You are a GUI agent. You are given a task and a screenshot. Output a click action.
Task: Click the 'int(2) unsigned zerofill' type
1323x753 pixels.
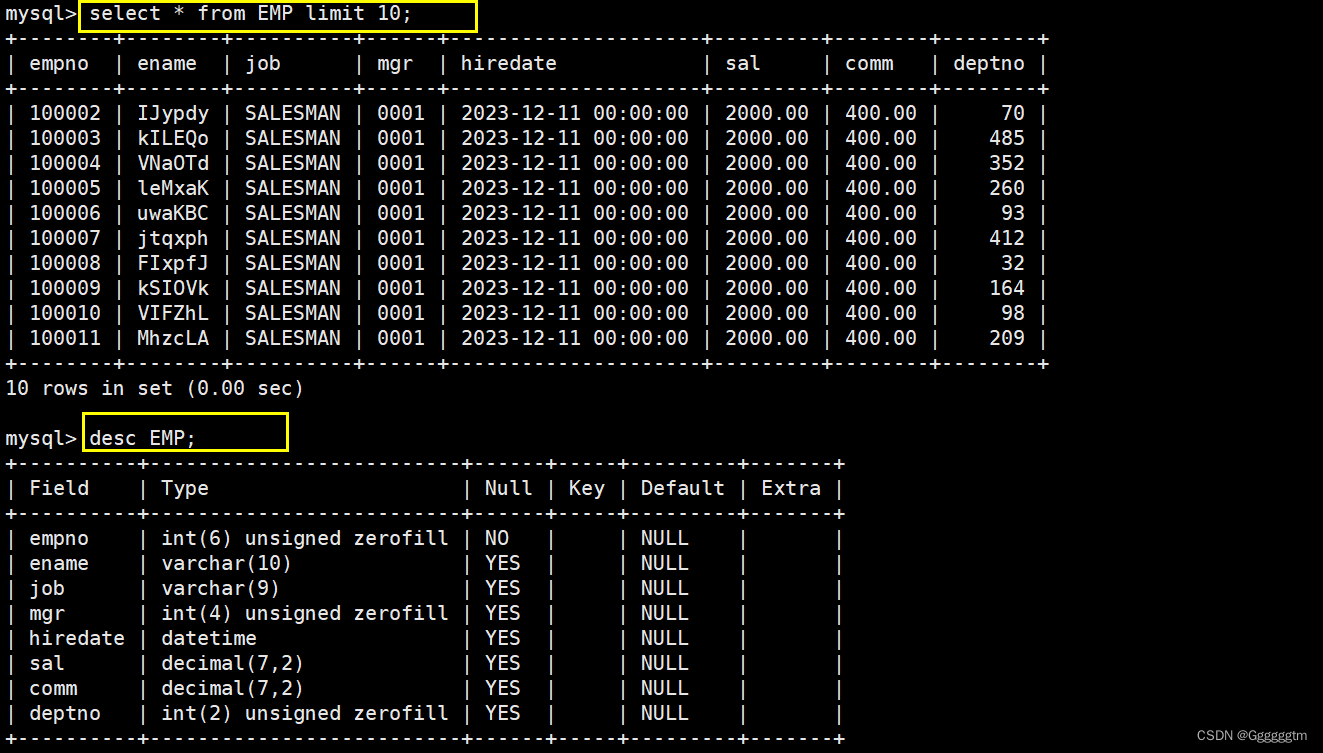(x=305, y=713)
